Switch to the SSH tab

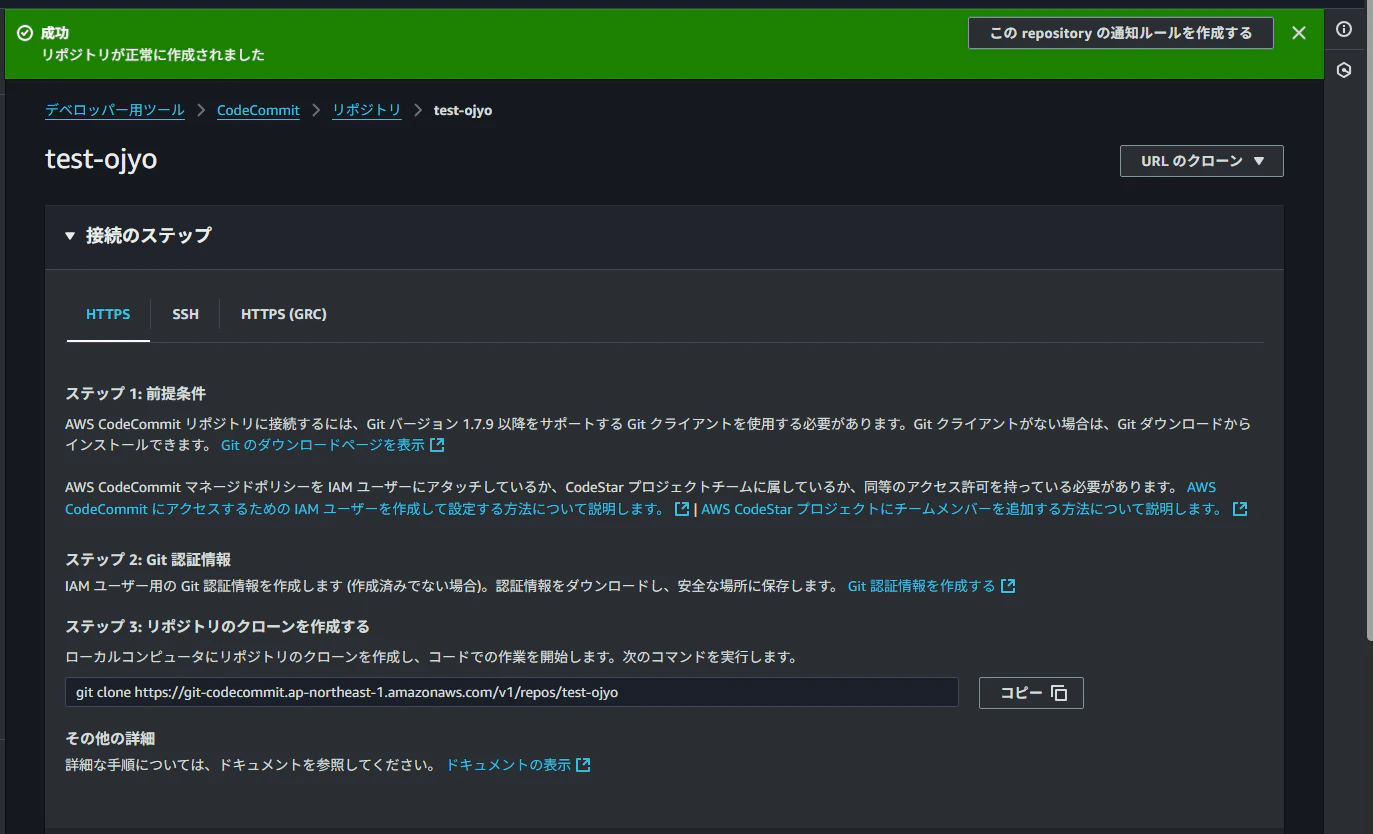point(185,313)
